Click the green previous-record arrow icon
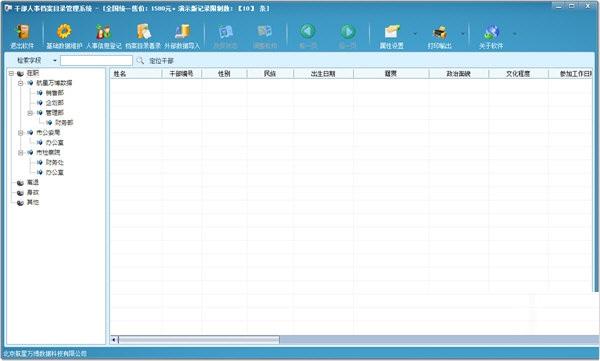Image resolution: width=600 pixels, height=361 pixels. pyautogui.click(x=307, y=31)
